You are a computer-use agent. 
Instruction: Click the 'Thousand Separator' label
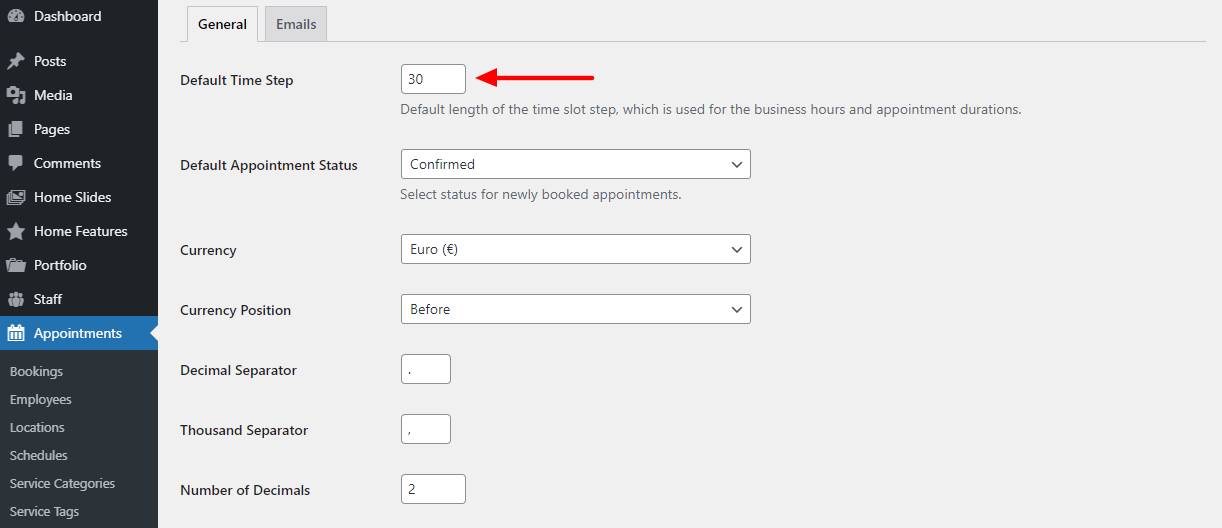[x=244, y=430]
